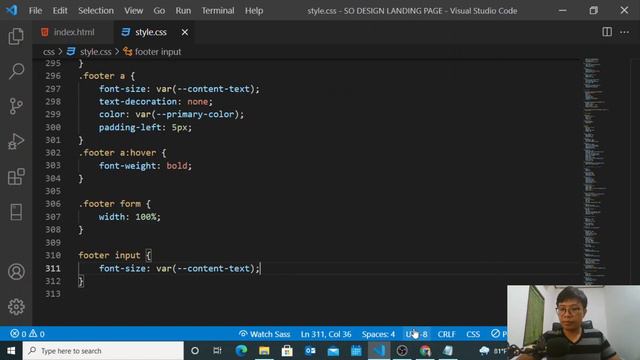Click line number 296 in gutter

pos(53,76)
